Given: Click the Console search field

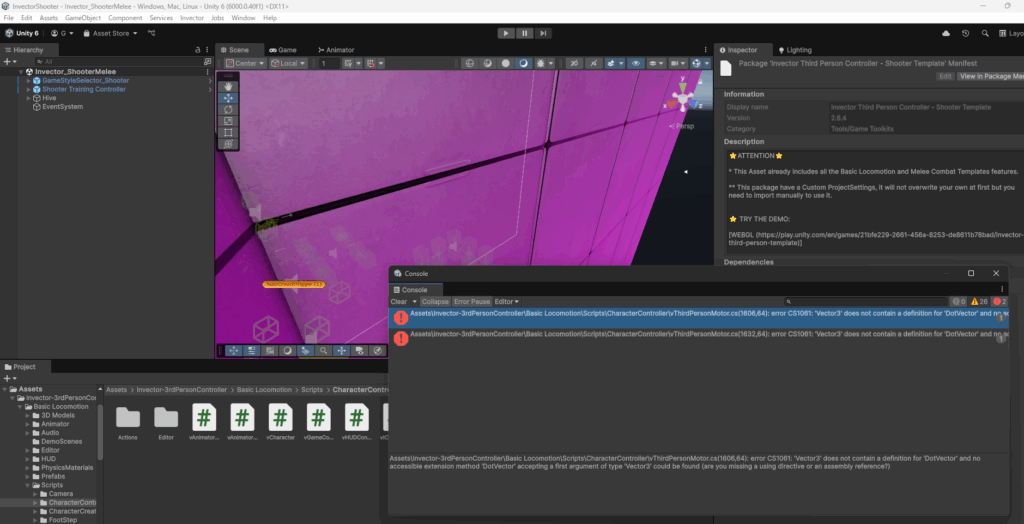Looking at the screenshot, I should (866, 302).
